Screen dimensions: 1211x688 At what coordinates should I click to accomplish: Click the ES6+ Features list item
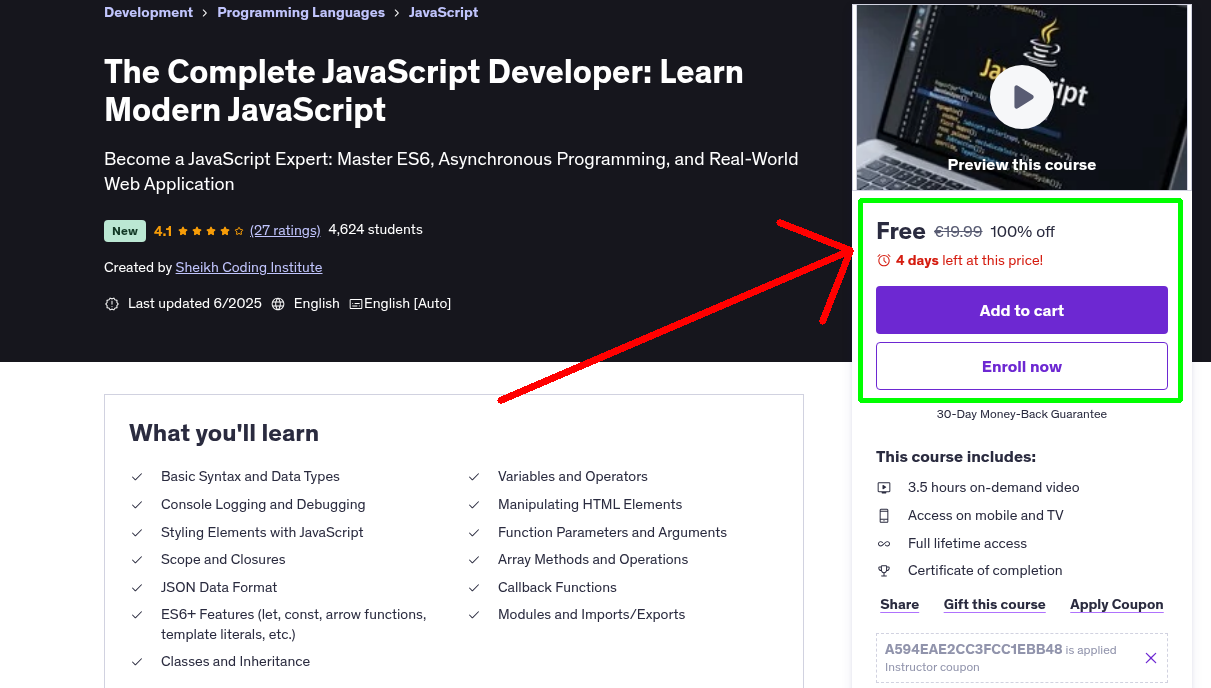pyautogui.click(x=294, y=625)
